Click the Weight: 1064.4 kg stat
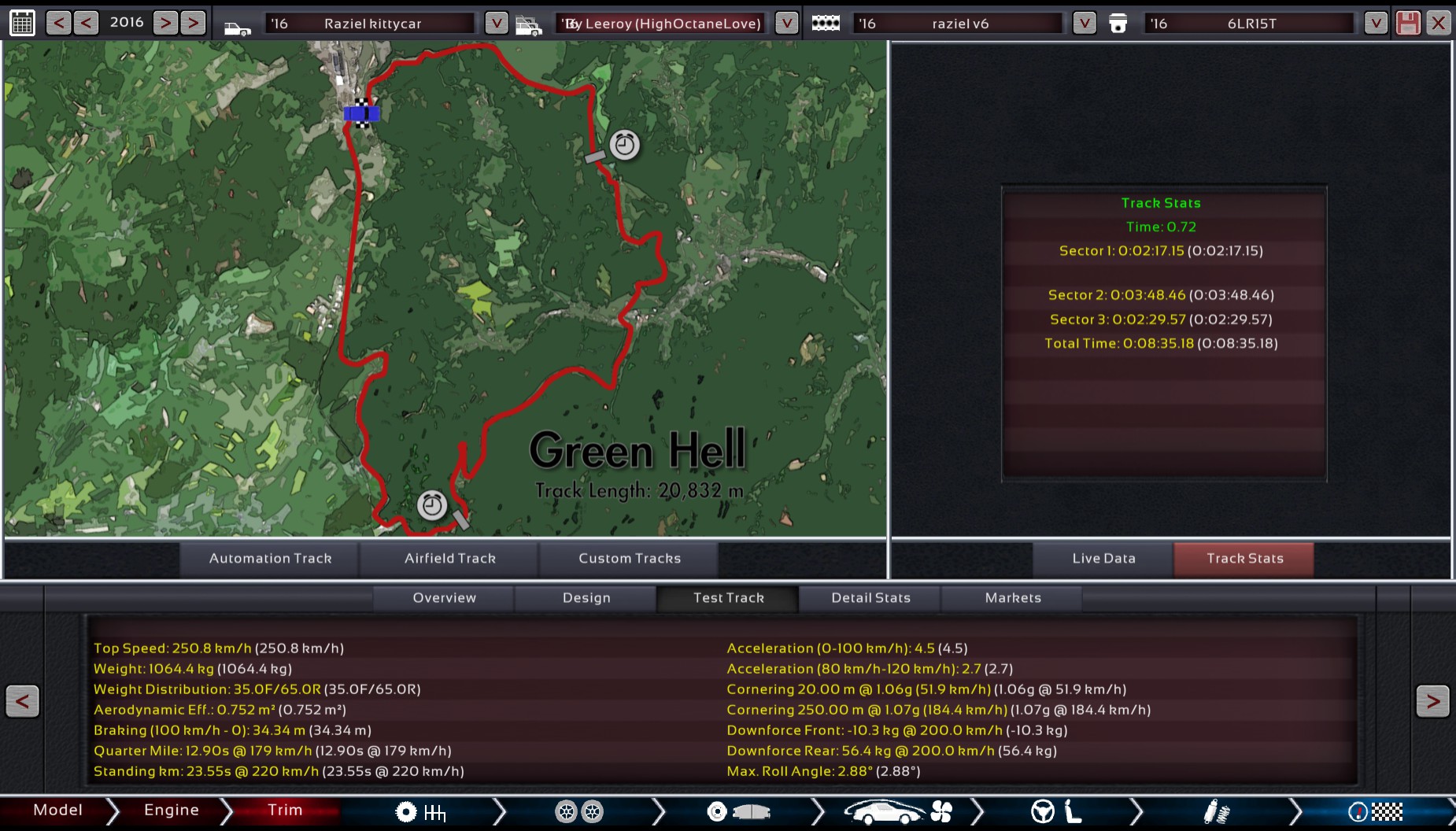The width and height of the screenshot is (1456, 831). 193,669
